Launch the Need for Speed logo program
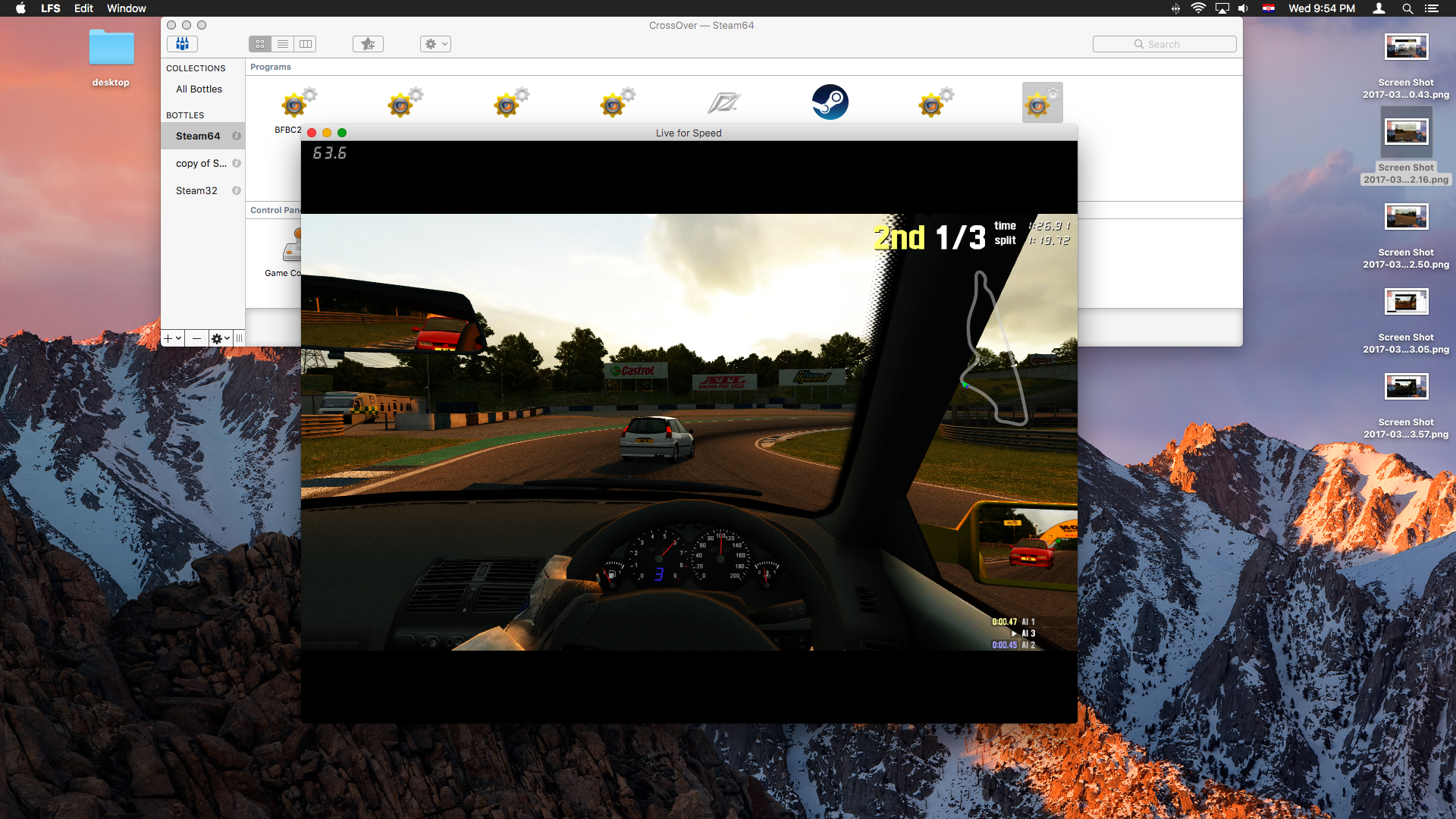 tap(724, 102)
